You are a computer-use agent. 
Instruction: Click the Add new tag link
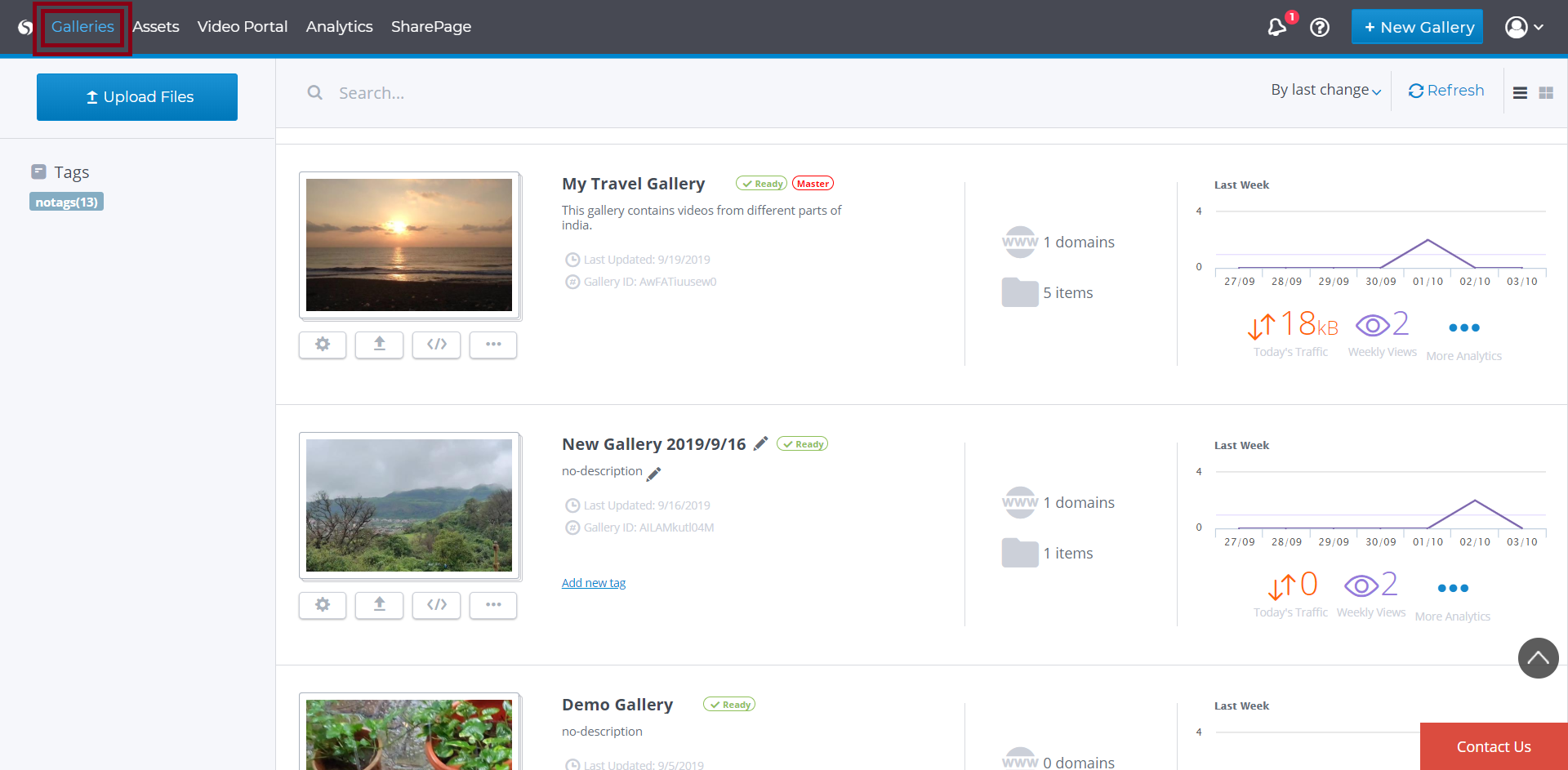(594, 583)
